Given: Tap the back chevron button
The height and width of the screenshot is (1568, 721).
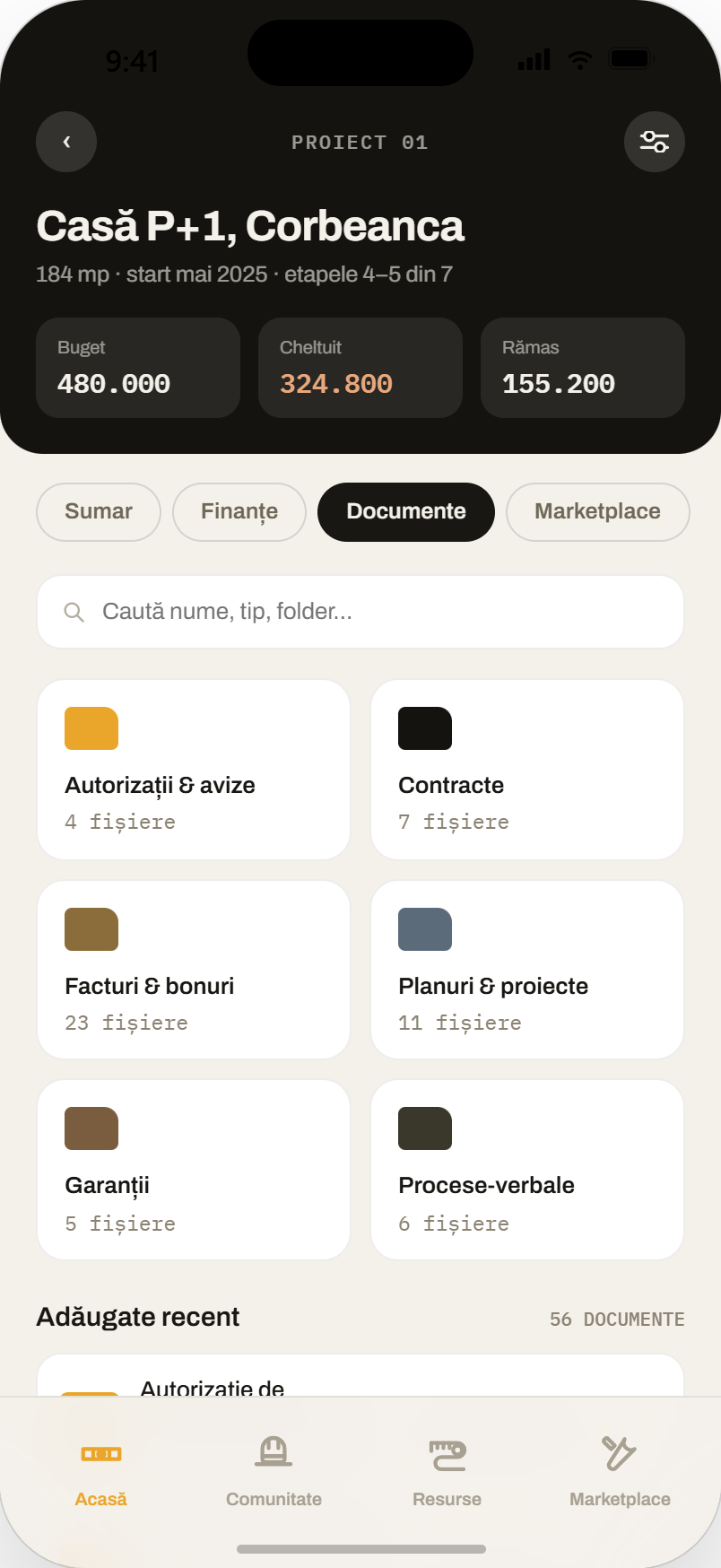Looking at the screenshot, I should tap(66, 142).
